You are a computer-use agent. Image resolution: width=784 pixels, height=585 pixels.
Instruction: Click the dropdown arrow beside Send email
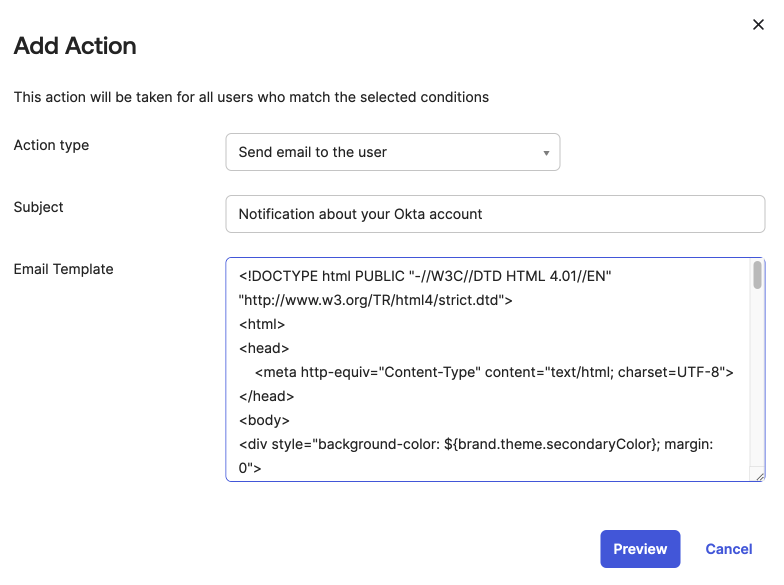pos(546,153)
